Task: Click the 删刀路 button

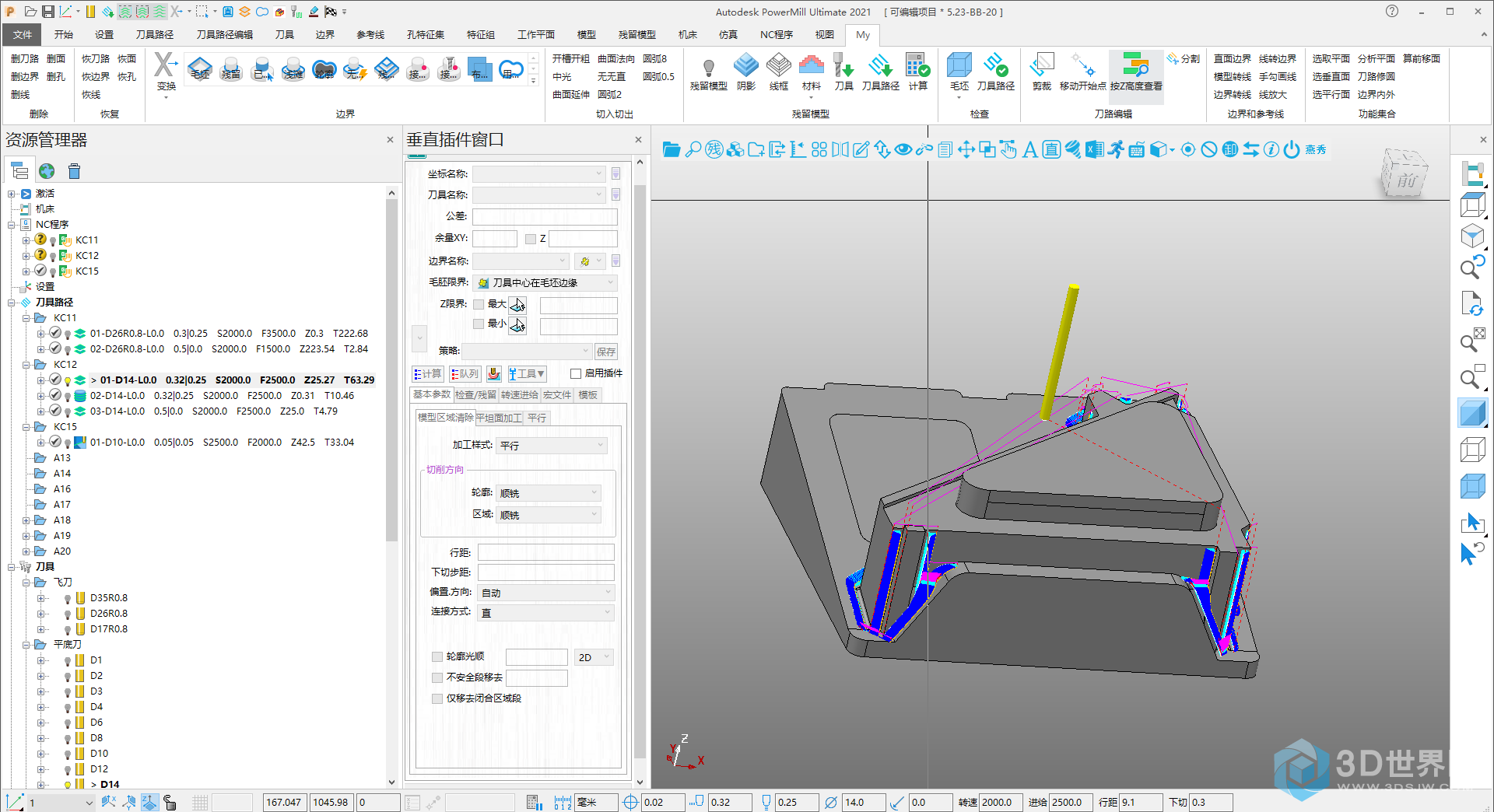Action: pos(25,59)
